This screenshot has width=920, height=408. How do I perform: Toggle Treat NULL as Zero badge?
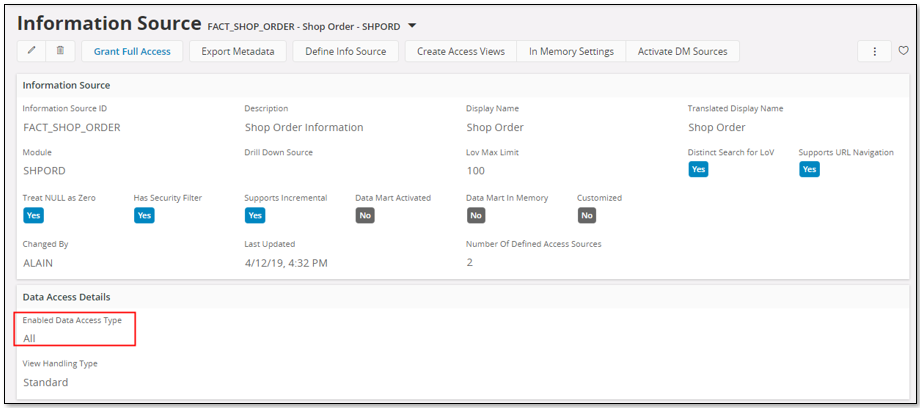33,215
